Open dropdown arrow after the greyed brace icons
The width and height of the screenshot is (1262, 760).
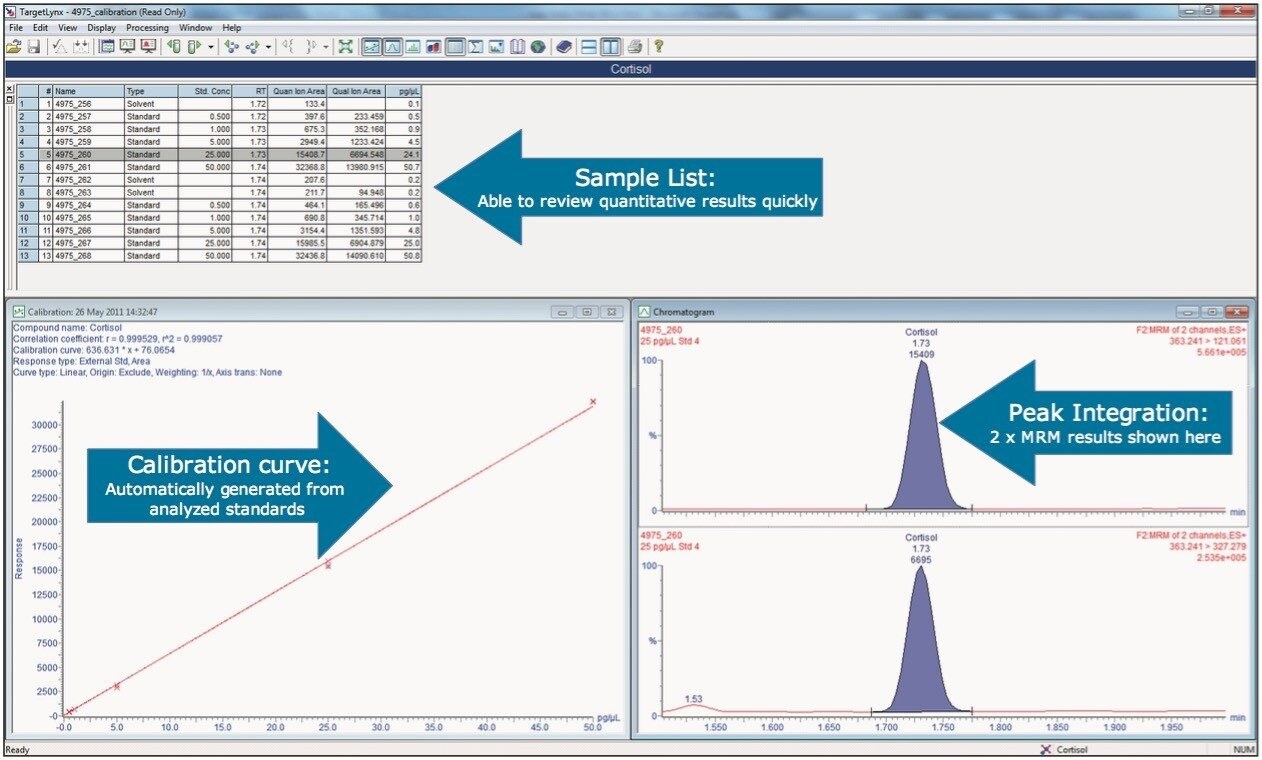pos(326,47)
